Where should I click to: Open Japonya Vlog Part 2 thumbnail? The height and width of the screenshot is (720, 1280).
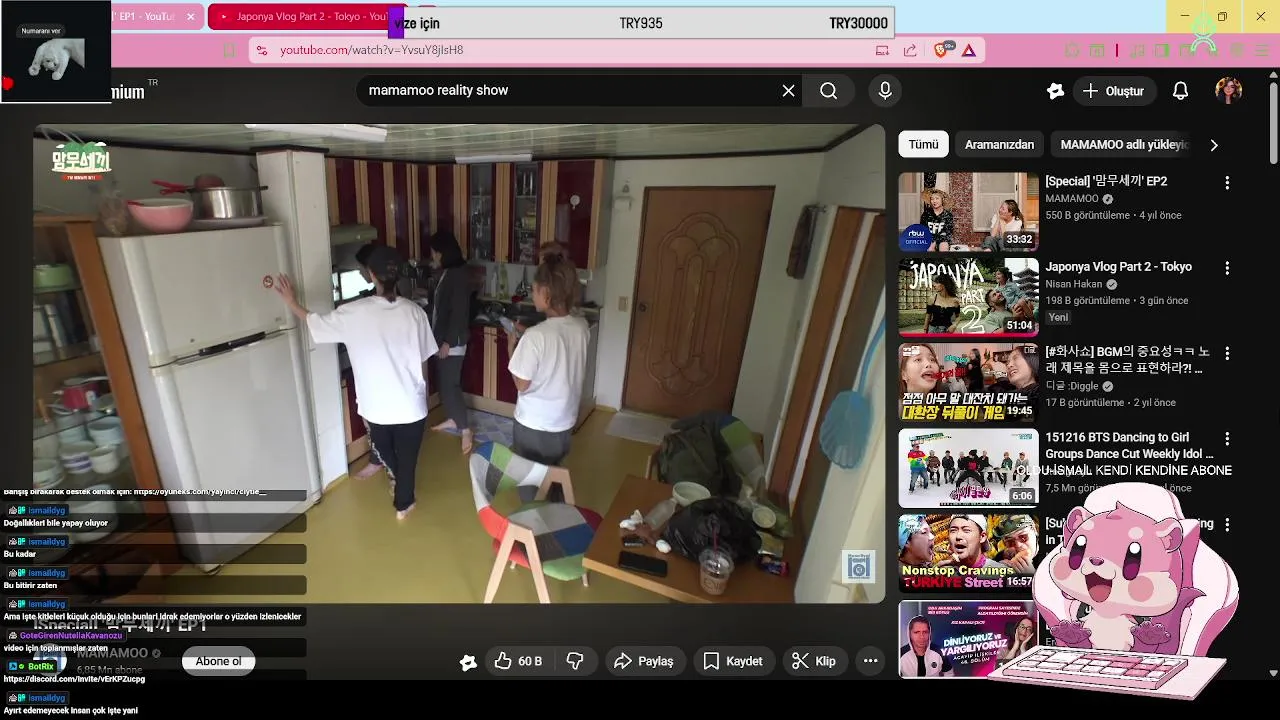[968, 297]
